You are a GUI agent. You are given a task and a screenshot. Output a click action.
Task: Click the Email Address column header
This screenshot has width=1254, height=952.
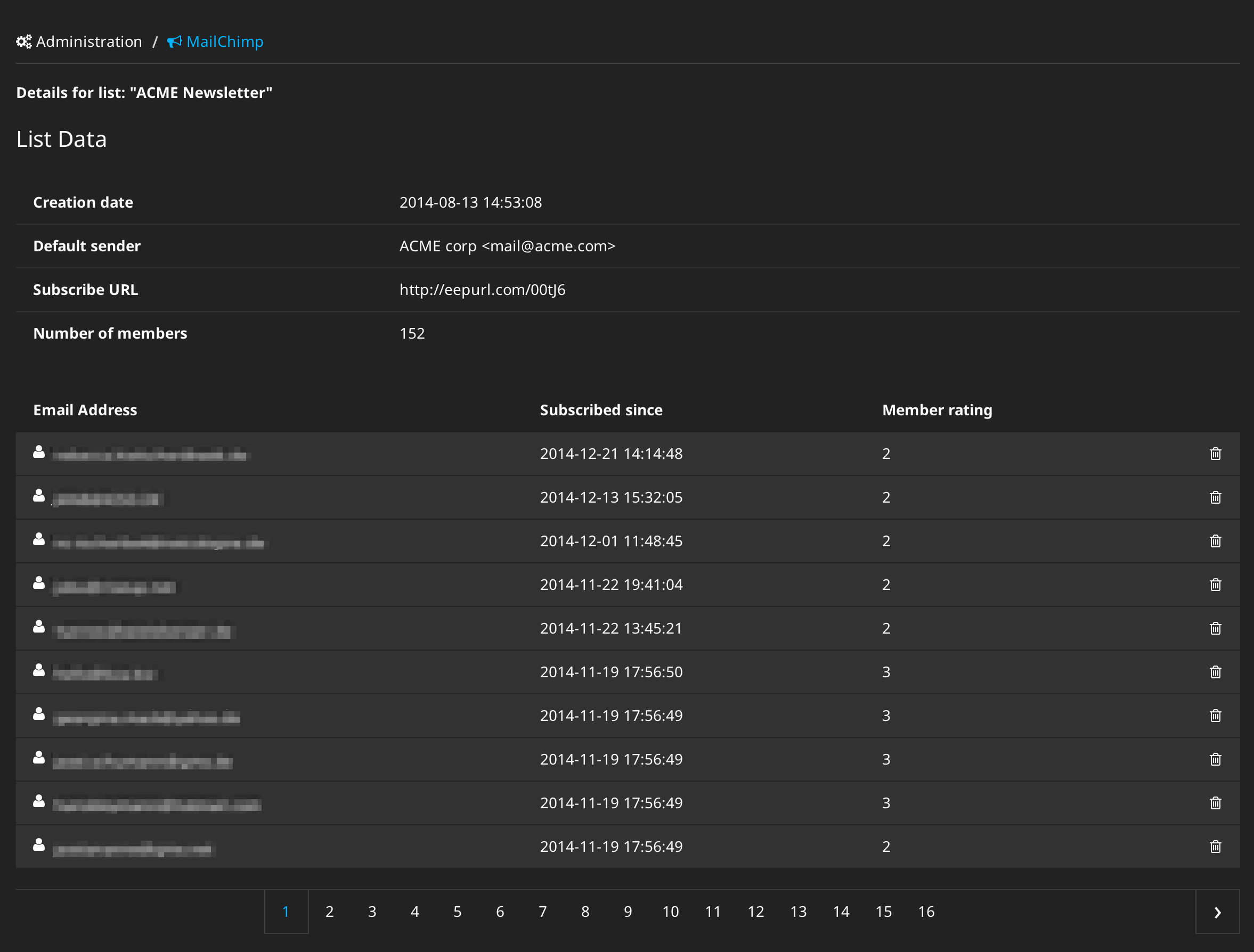(x=85, y=409)
